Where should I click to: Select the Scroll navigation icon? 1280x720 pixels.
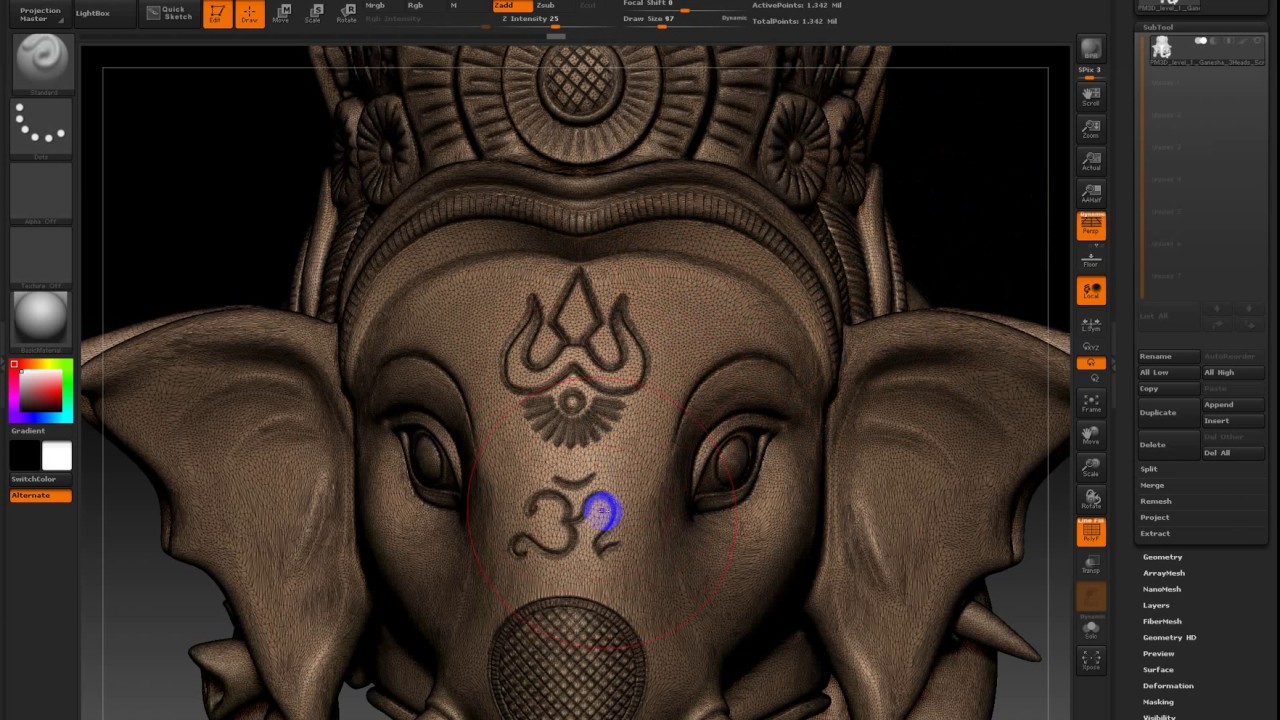point(1091,96)
